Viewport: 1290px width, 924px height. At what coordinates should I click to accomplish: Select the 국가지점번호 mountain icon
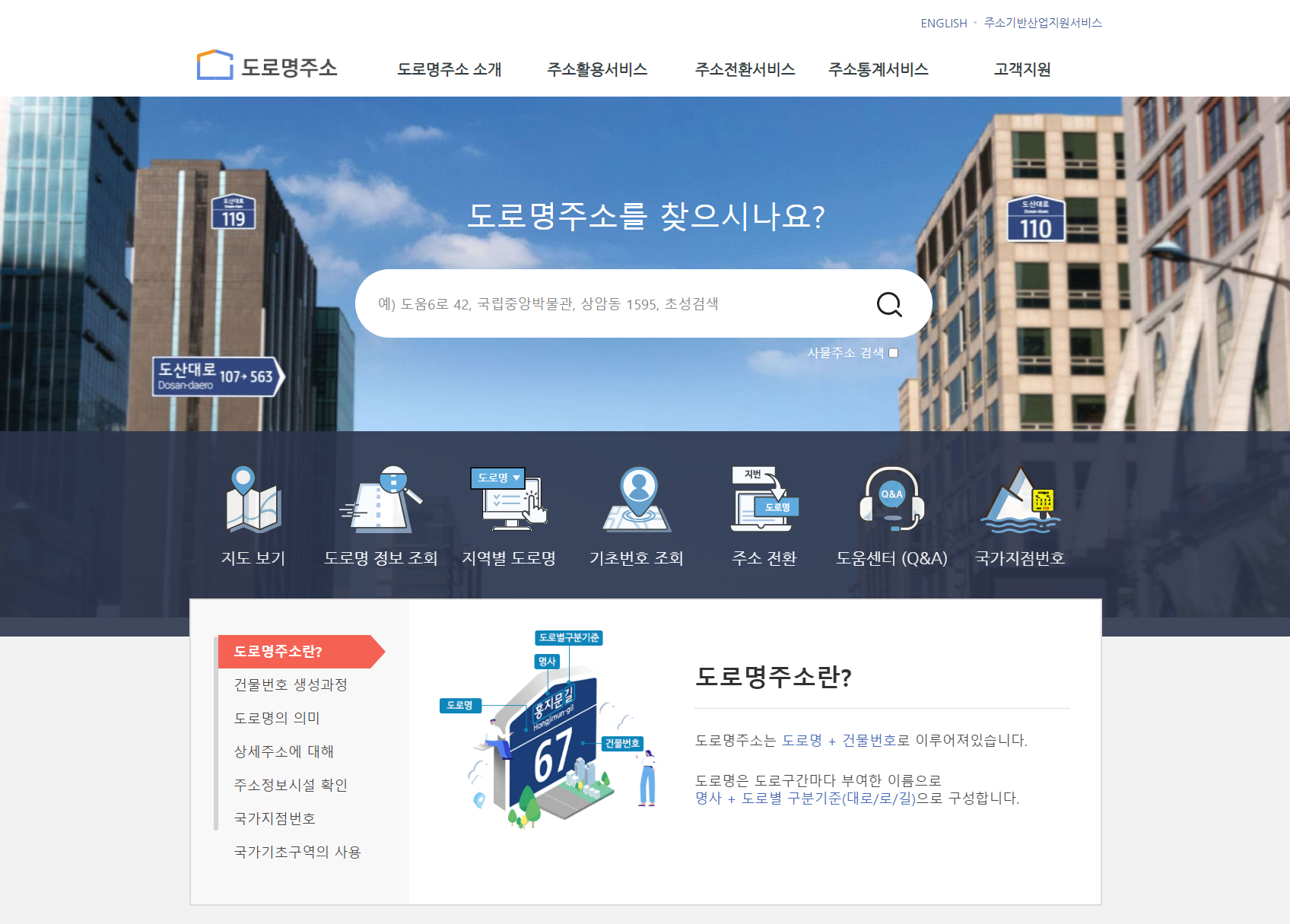[1020, 499]
